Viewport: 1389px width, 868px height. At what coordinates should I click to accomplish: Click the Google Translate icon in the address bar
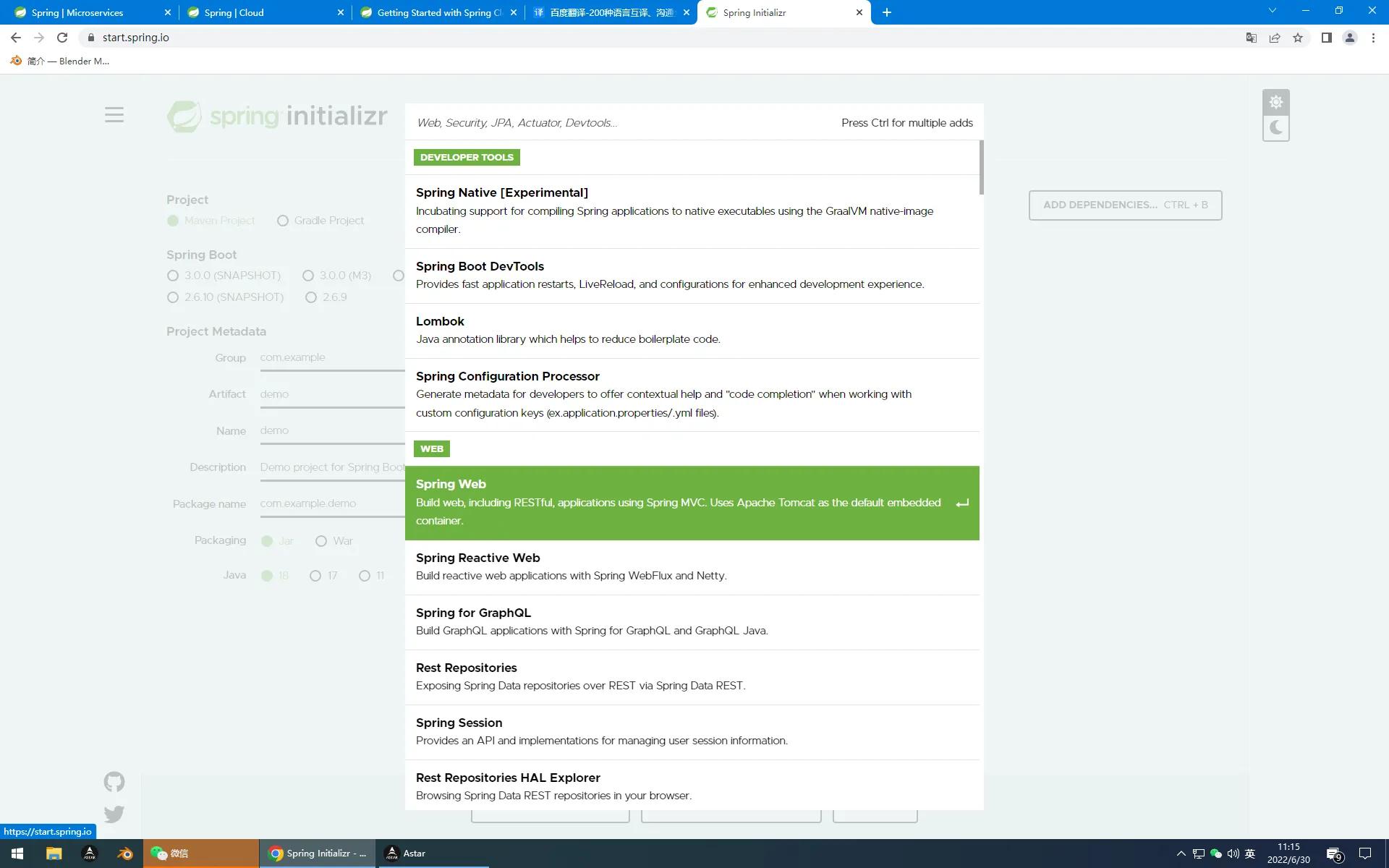pyautogui.click(x=1251, y=38)
